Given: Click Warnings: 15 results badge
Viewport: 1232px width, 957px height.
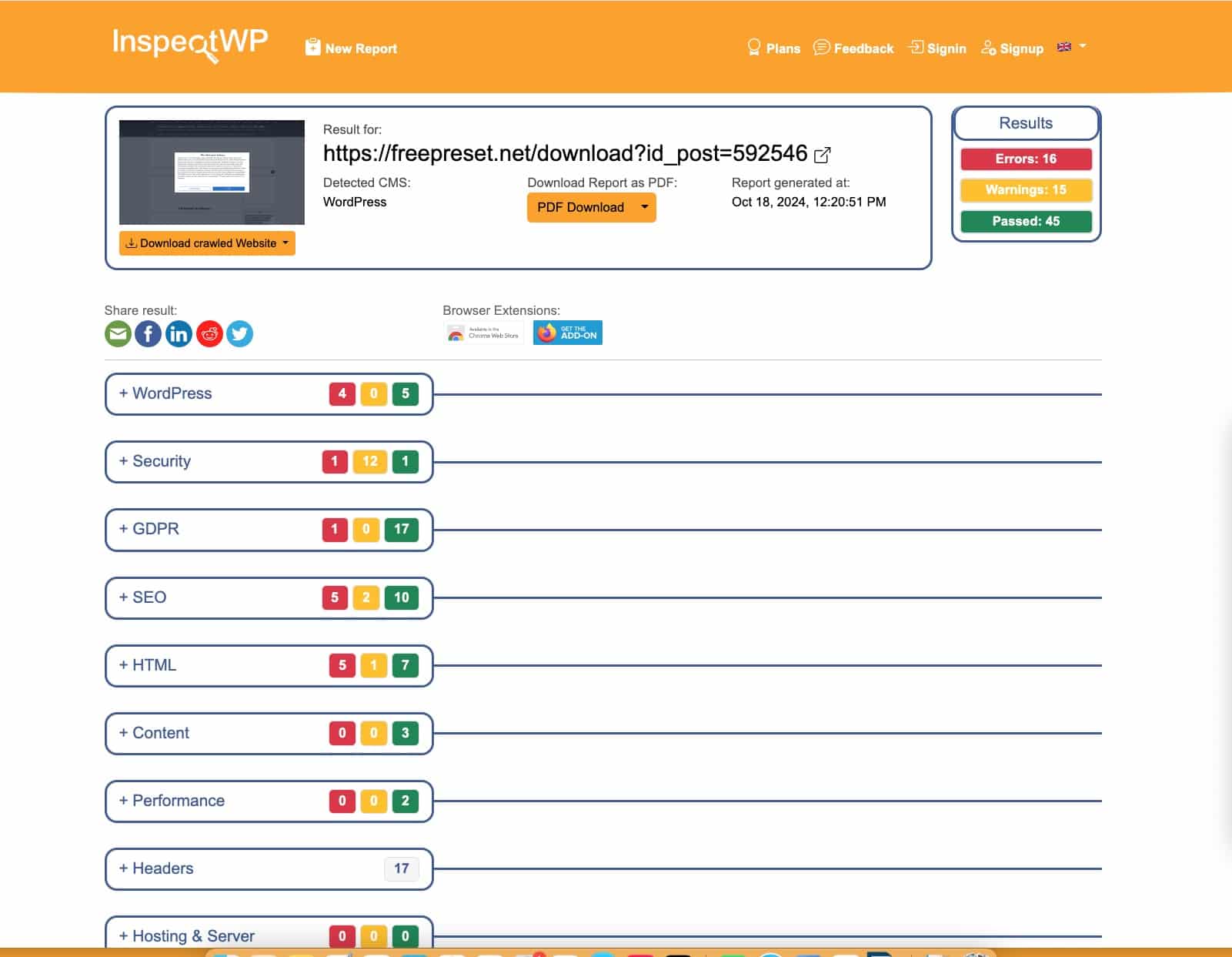Looking at the screenshot, I should click(x=1026, y=189).
